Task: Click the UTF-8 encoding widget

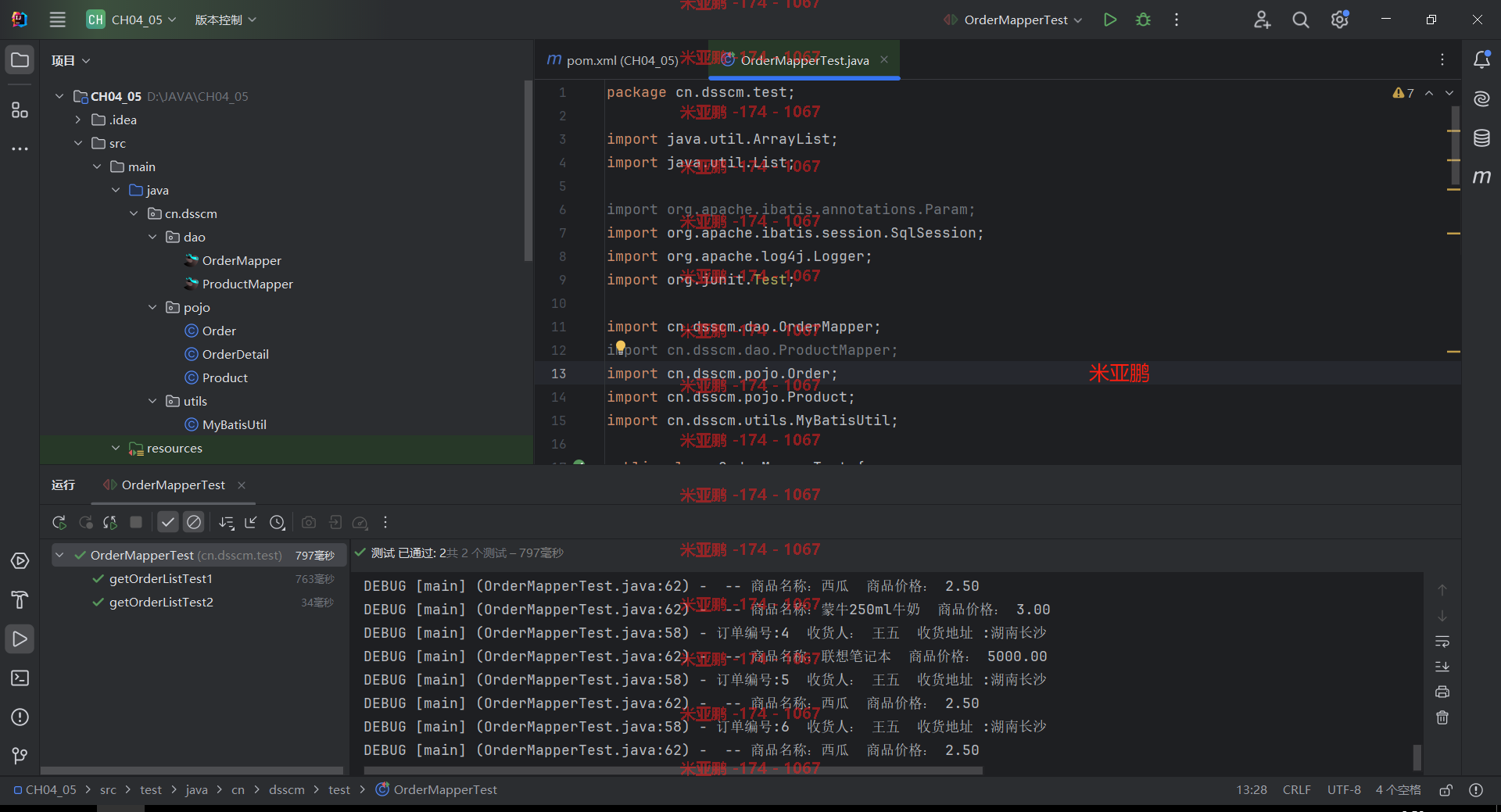Action: 1344,790
